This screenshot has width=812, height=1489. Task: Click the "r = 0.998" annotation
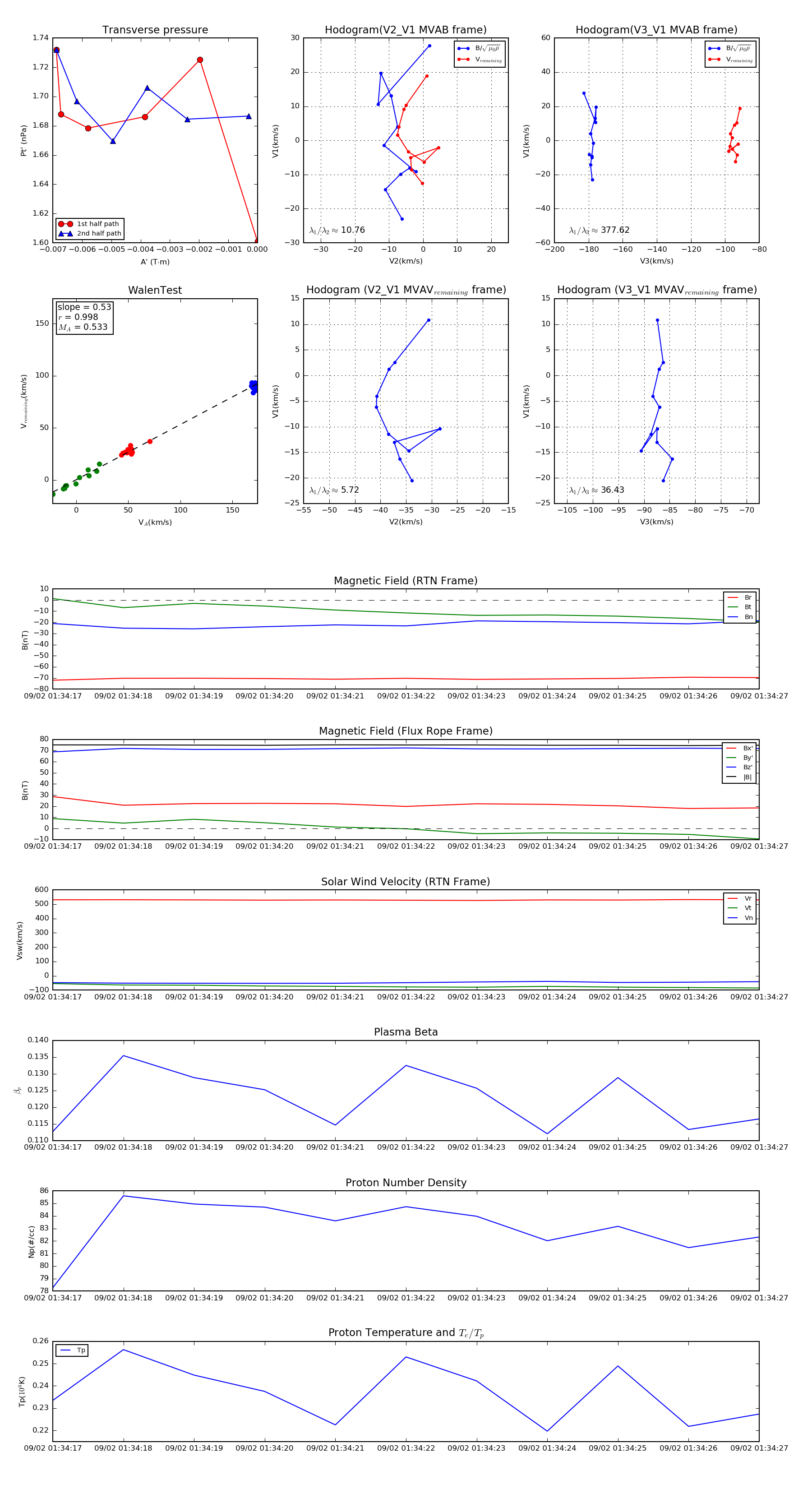[78, 317]
